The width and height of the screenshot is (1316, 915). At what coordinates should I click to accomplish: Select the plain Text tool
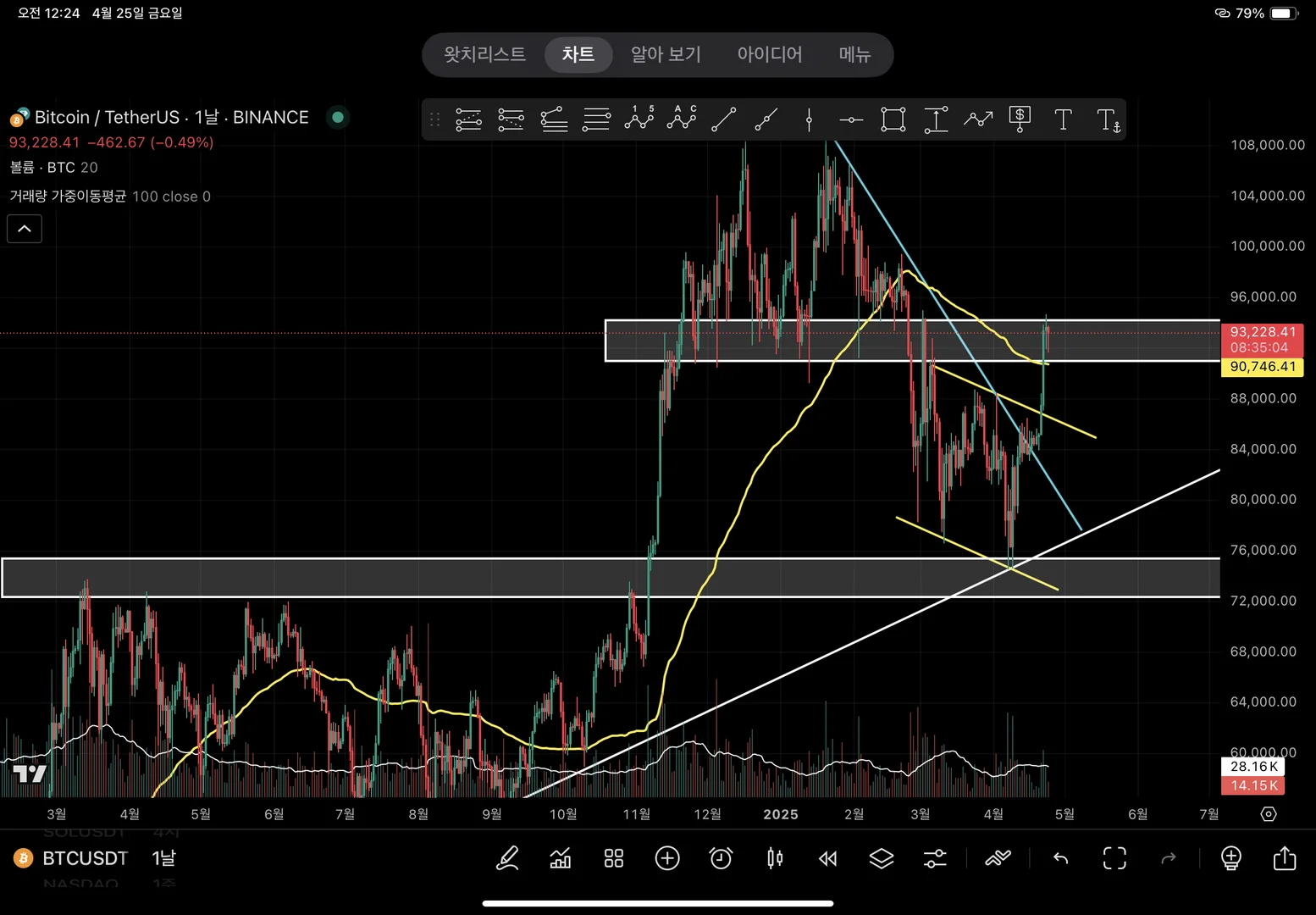coord(1063,119)
